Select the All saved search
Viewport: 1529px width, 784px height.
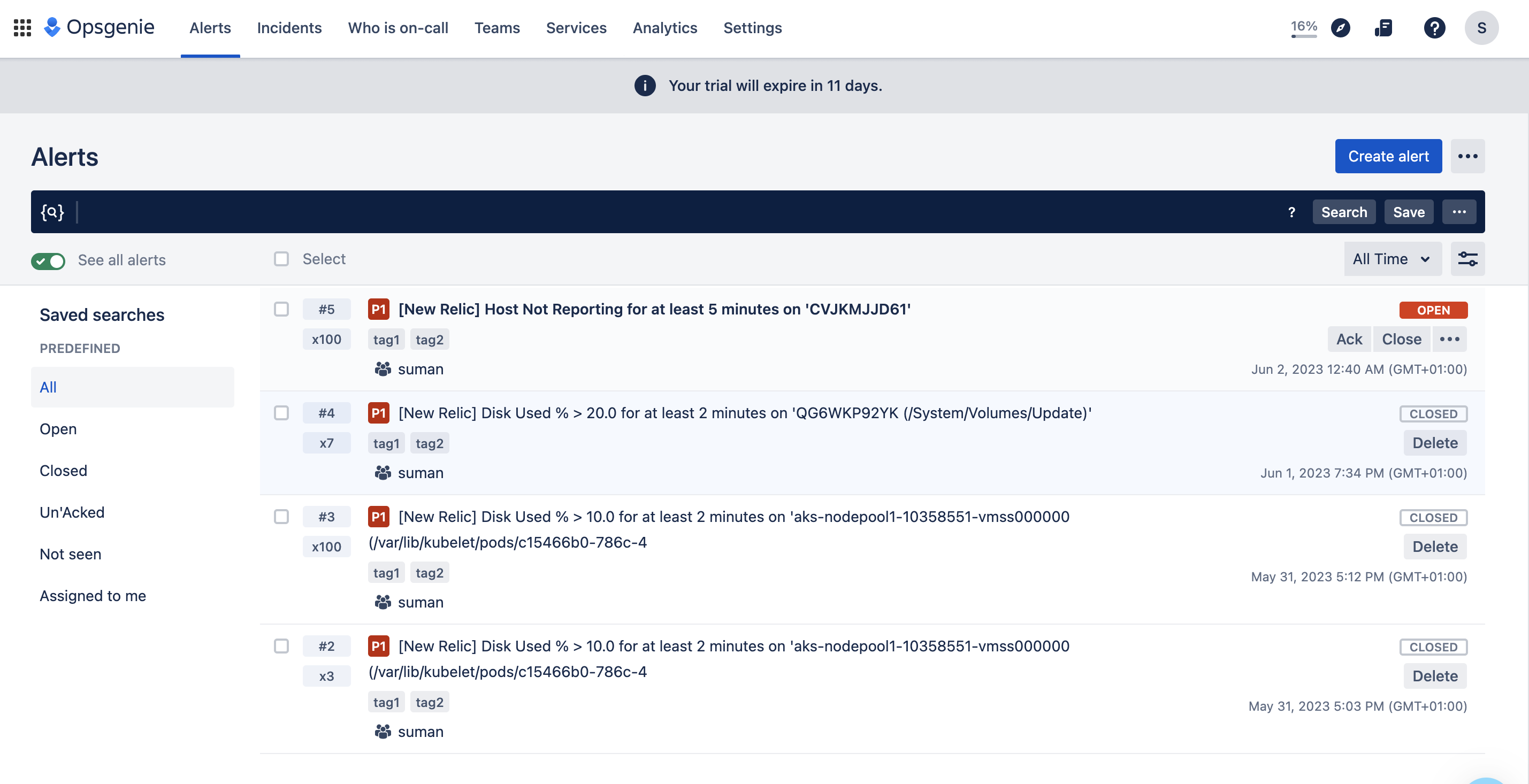tap(132, 387)
